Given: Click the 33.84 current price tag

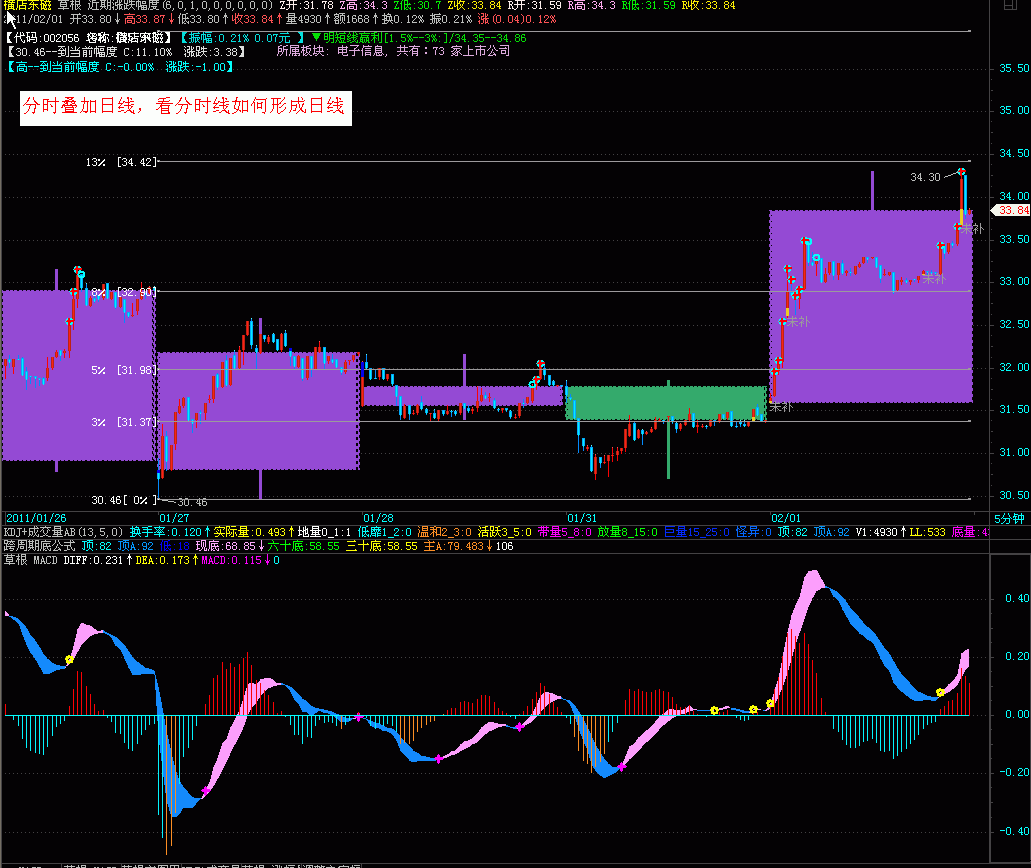Looking at the screenshot, I should click(1012, 211).
